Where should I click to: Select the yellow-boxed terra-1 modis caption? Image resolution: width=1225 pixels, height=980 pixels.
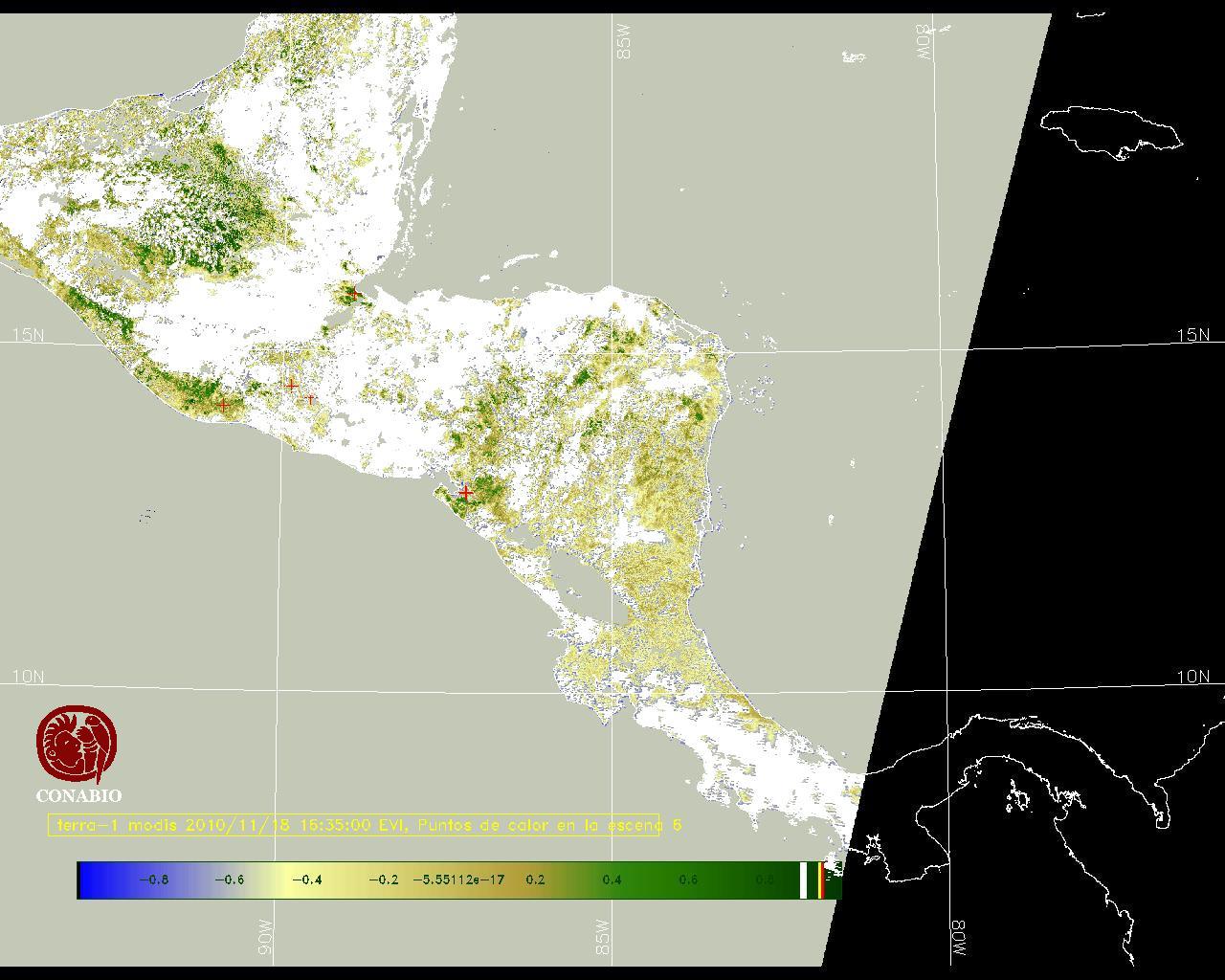(354, 825)
